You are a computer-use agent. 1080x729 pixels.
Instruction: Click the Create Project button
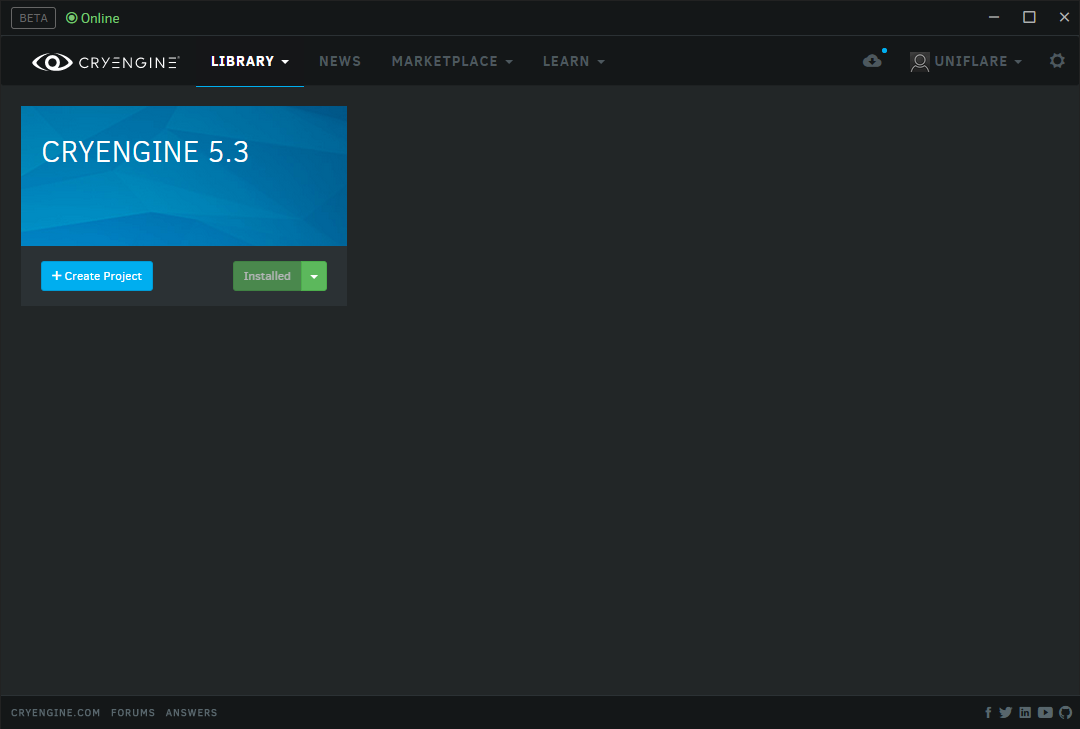point(97,276)
